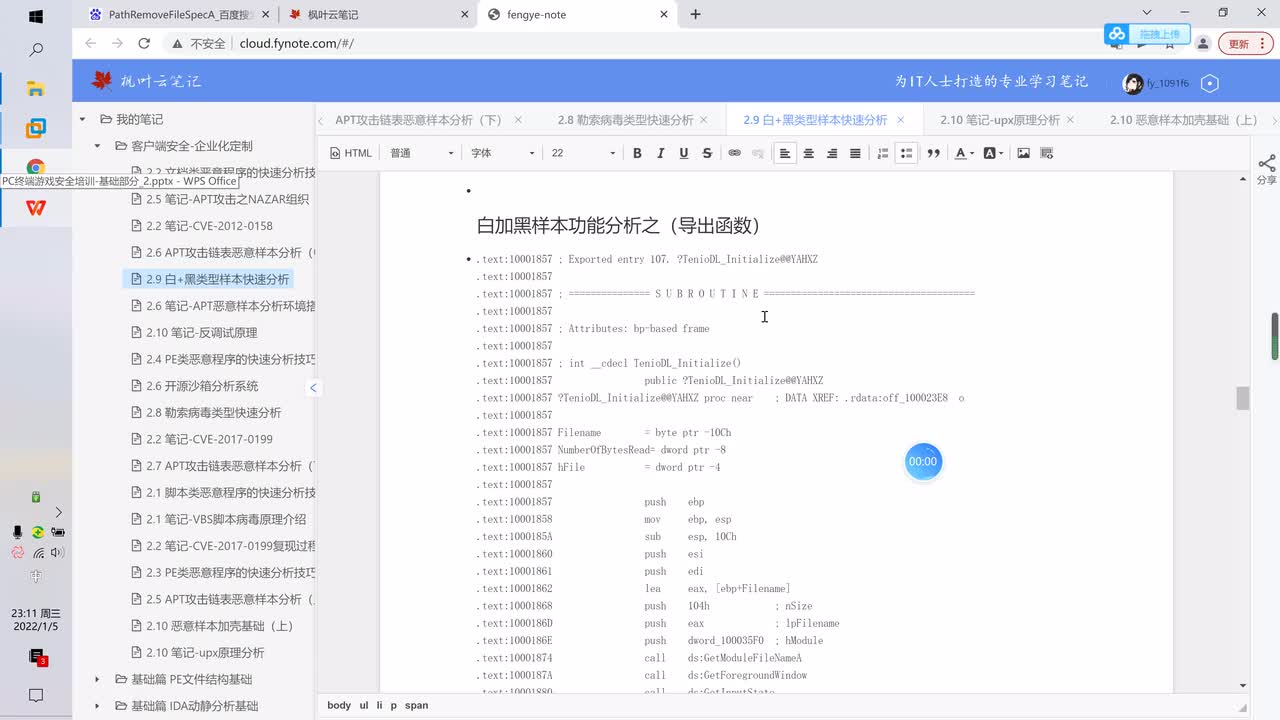The height and width of the screenshot is (720, 1280).
Task: Toggle bold formatting in the editor toolbar
Action: [637, 153]
